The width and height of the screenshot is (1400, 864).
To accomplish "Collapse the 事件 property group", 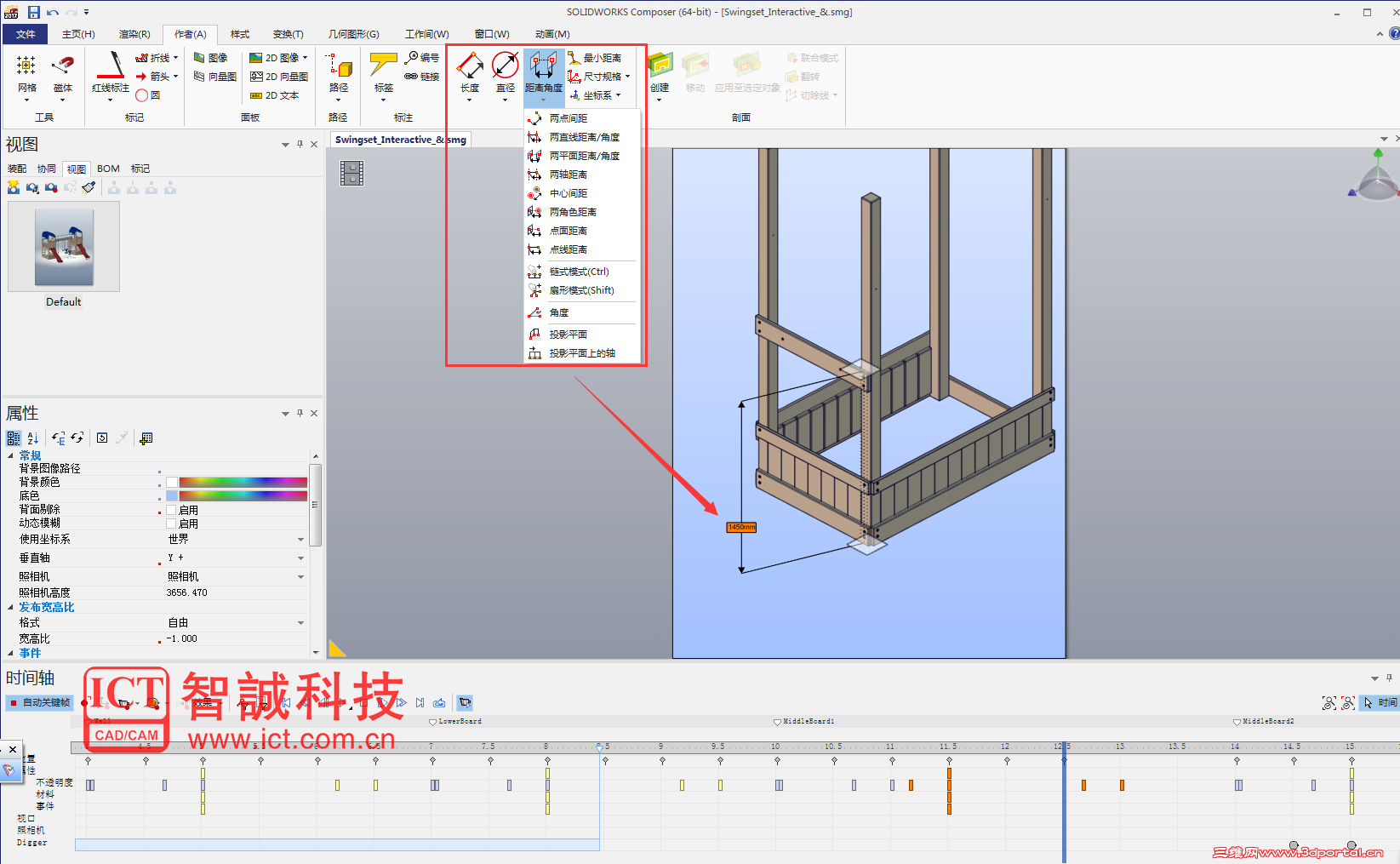I will 10,654.
